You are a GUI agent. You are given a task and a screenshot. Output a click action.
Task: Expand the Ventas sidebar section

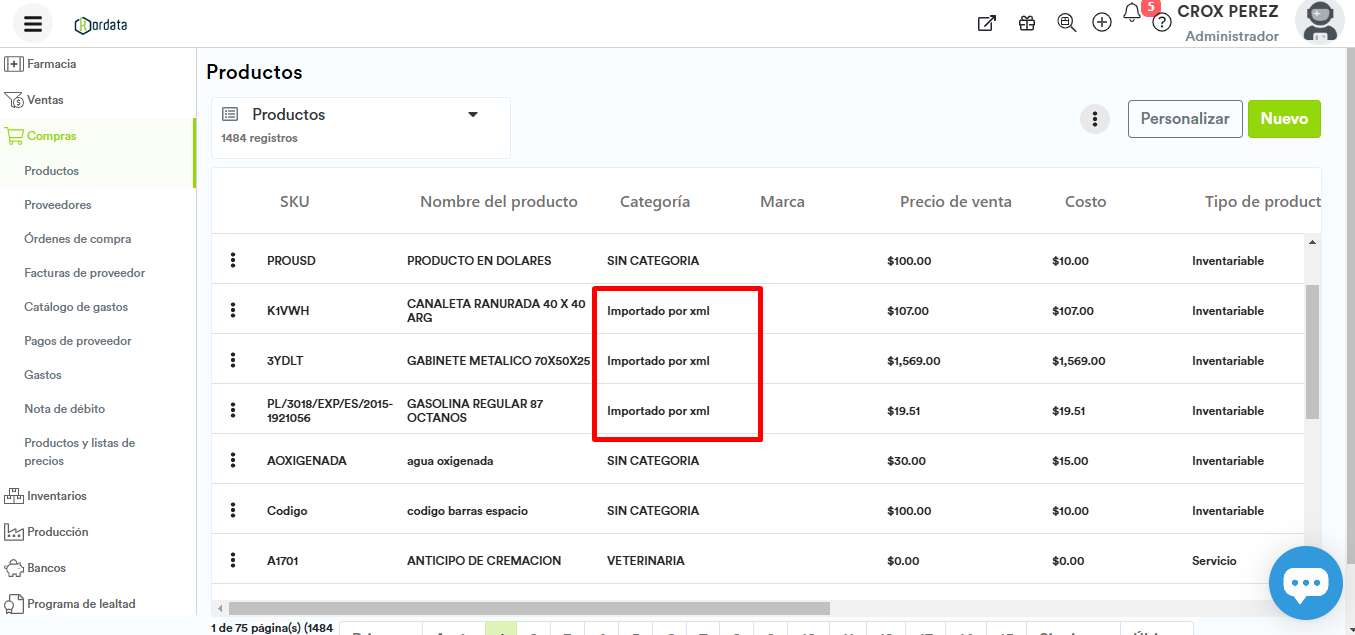pos(45,100)
